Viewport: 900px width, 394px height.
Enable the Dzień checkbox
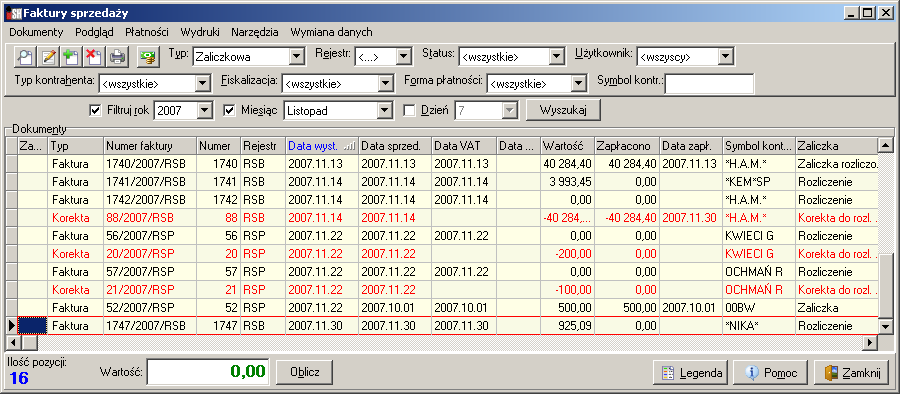409,110
